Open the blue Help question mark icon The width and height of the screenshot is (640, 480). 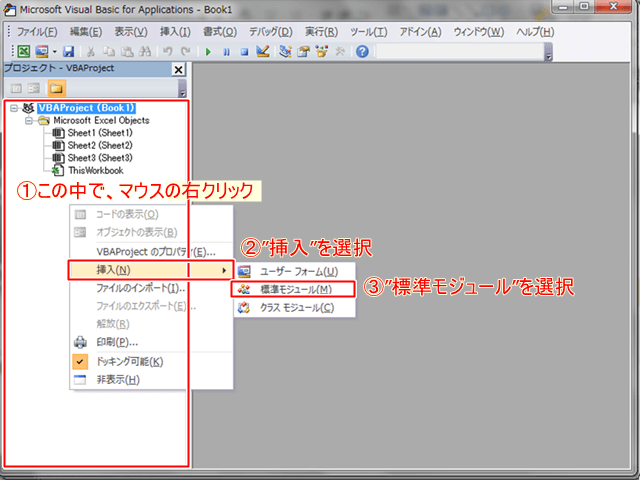(x=362, y=51)
